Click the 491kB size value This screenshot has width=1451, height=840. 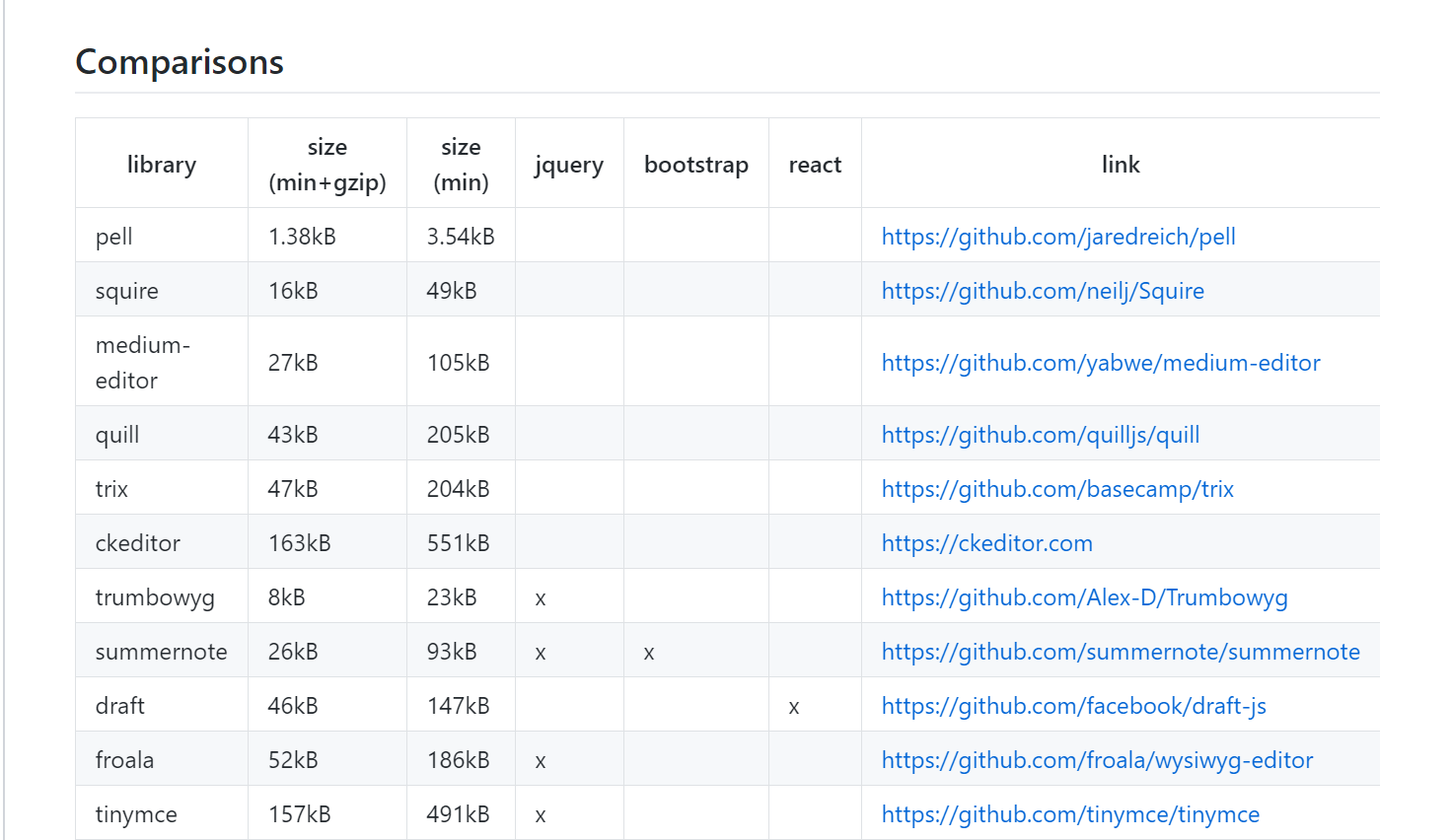click(x=459, y=814)
